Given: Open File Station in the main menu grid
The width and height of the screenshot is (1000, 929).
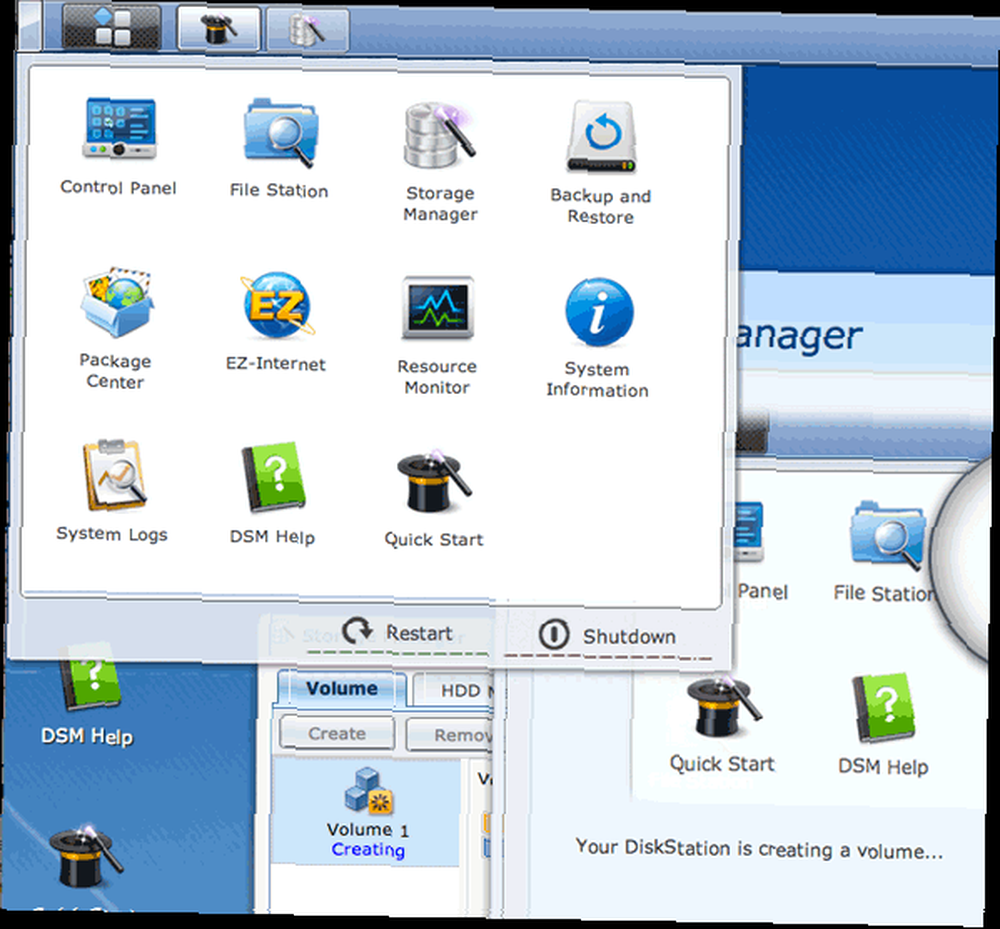Looking at the screenshot, I should (x=279, y=149).
